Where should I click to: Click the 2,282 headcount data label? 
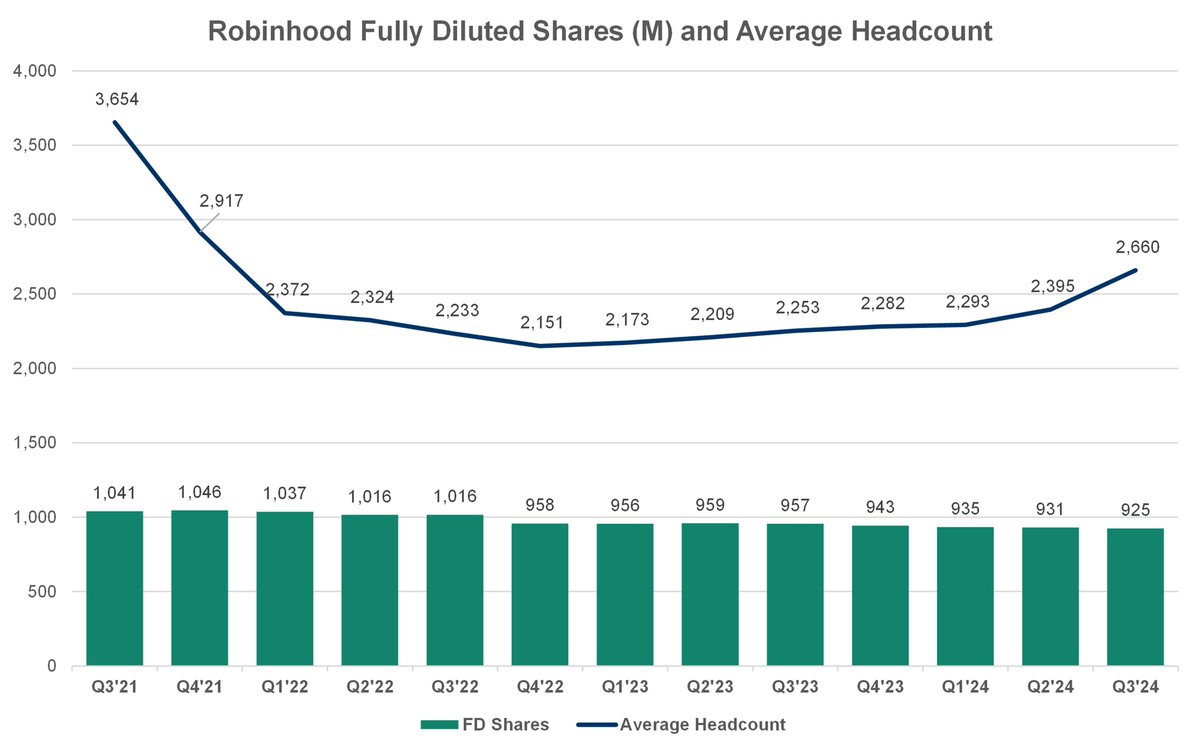coord(881,304)
